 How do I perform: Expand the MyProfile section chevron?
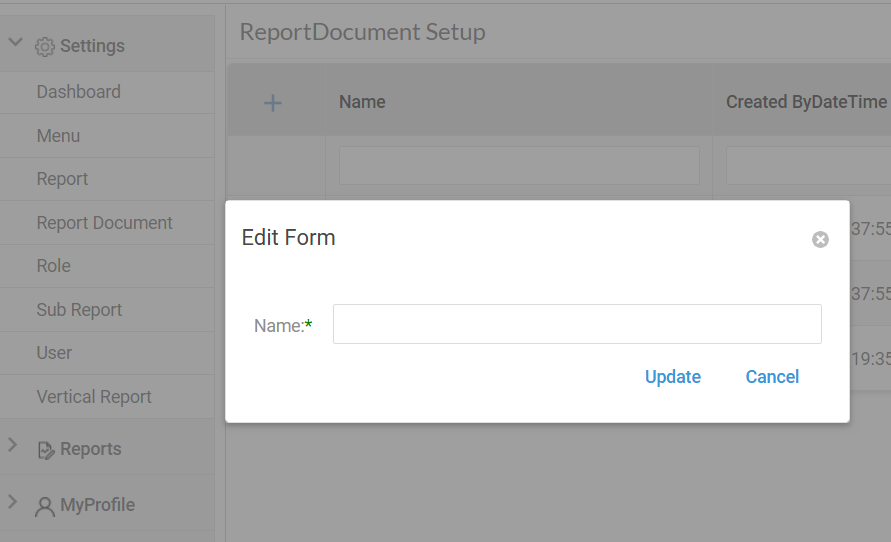point(13,501)
